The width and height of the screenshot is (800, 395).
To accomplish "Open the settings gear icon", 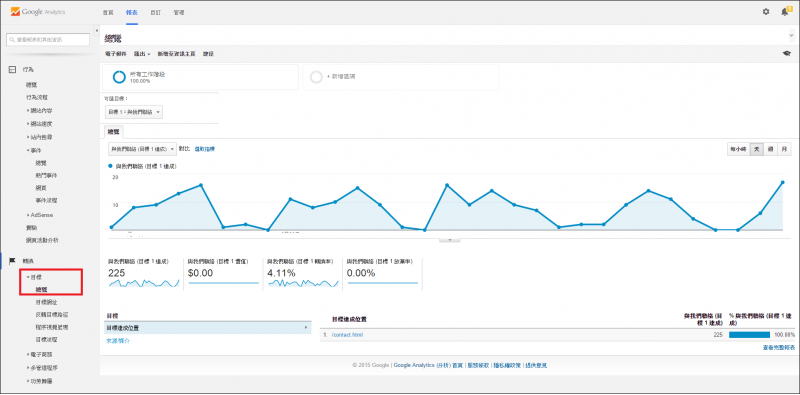I will (766, 11).
